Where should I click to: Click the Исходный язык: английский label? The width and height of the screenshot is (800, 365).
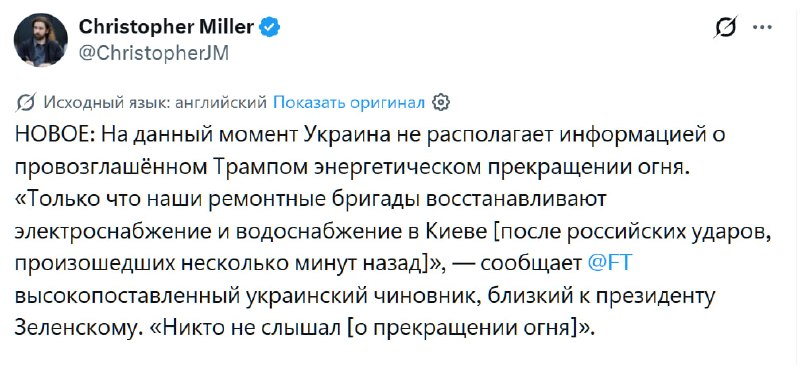tap(154, 103)
